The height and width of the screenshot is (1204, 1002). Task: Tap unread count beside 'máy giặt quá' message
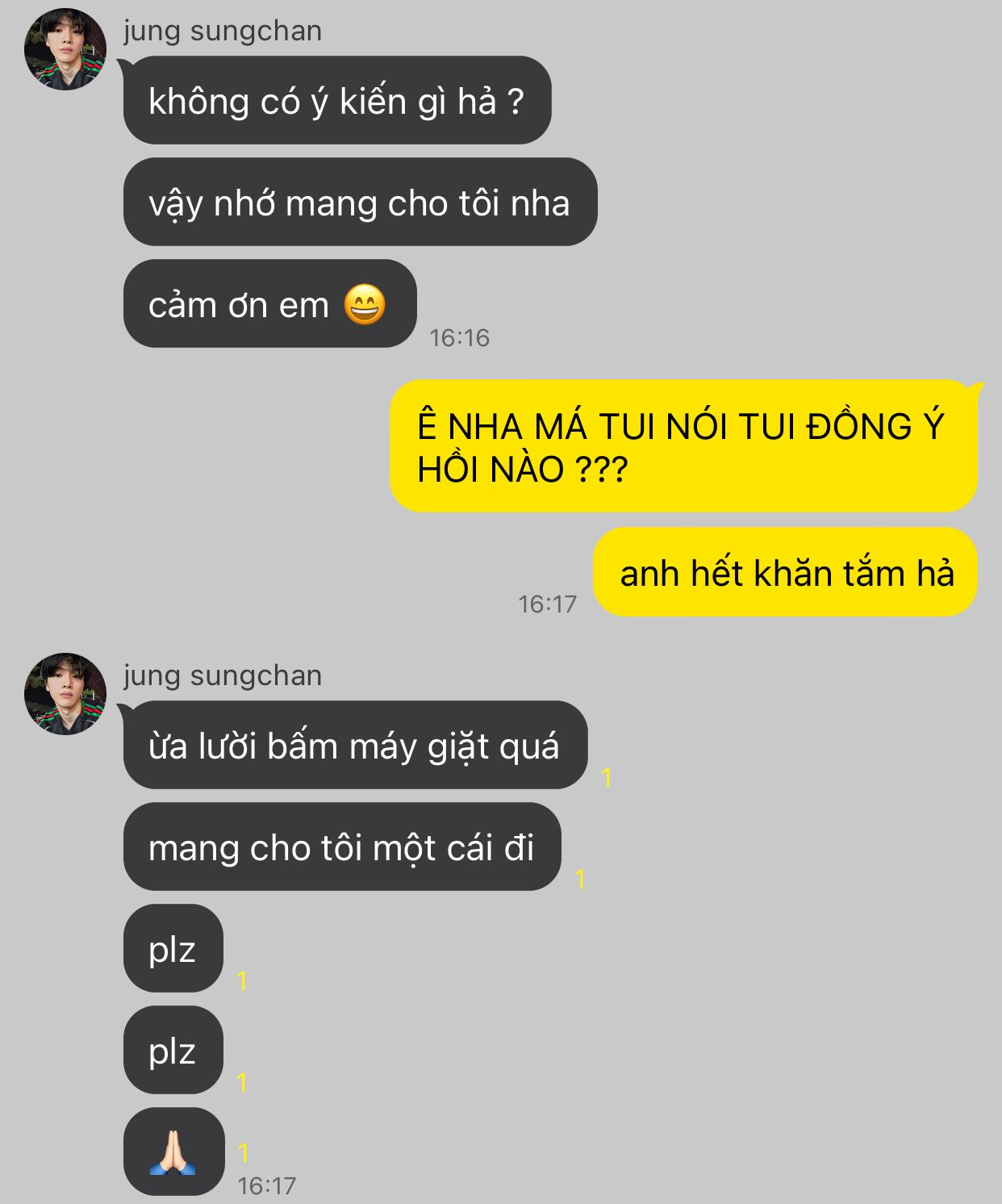tap(607, 777)
